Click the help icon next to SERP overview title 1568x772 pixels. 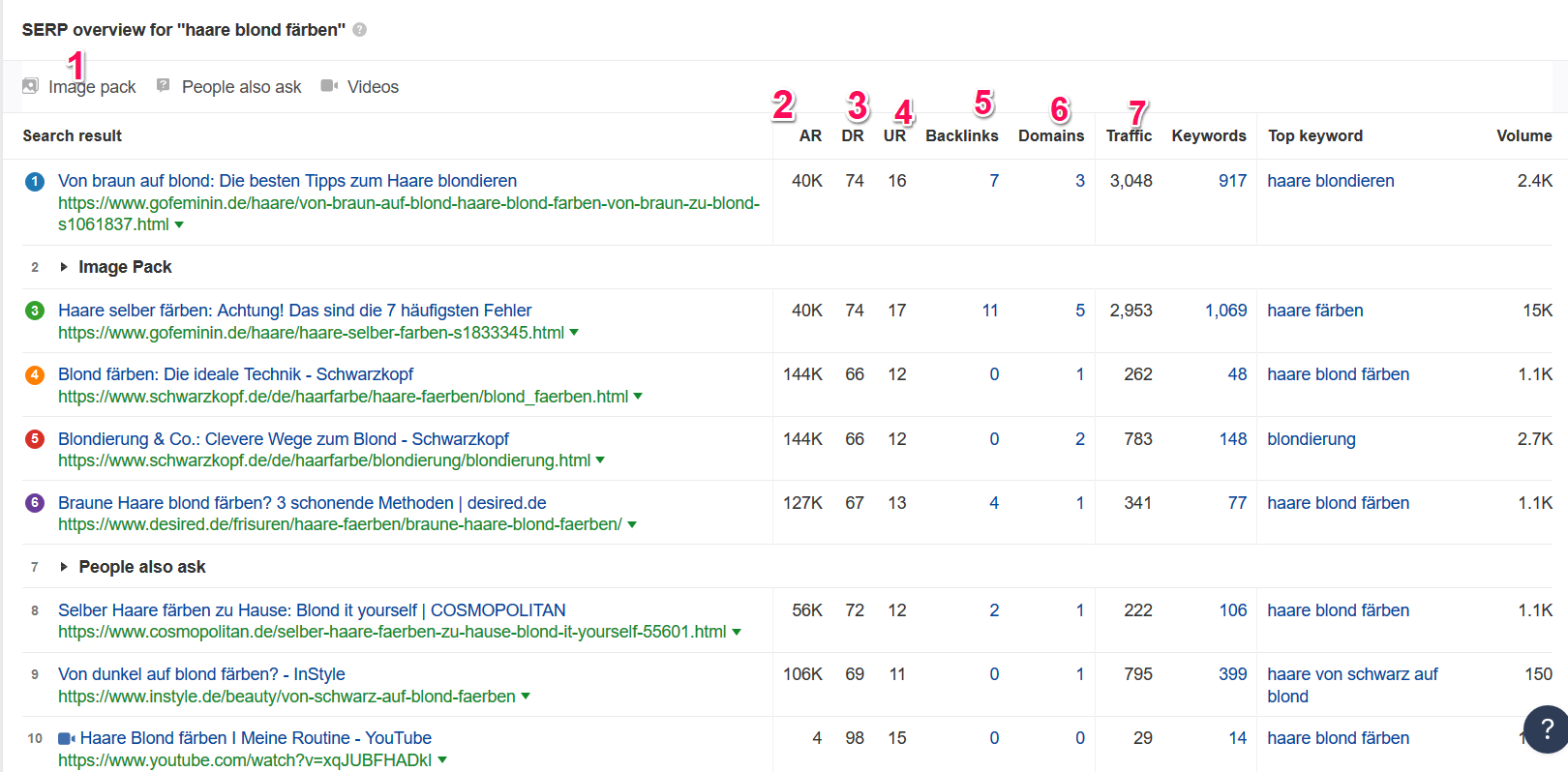point(360,30)
